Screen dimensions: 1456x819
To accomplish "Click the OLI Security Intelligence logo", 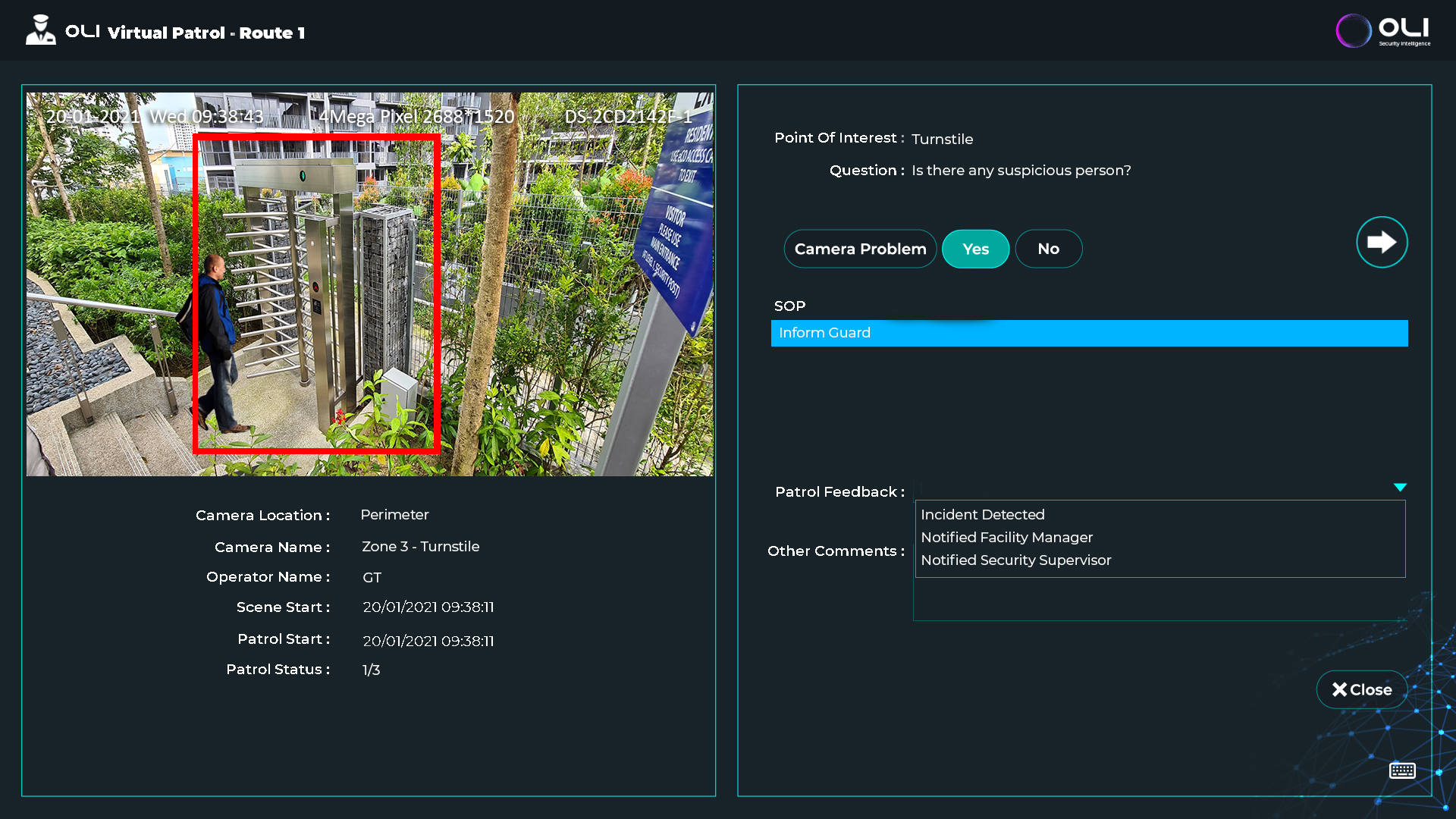I will click(1383, 31).
